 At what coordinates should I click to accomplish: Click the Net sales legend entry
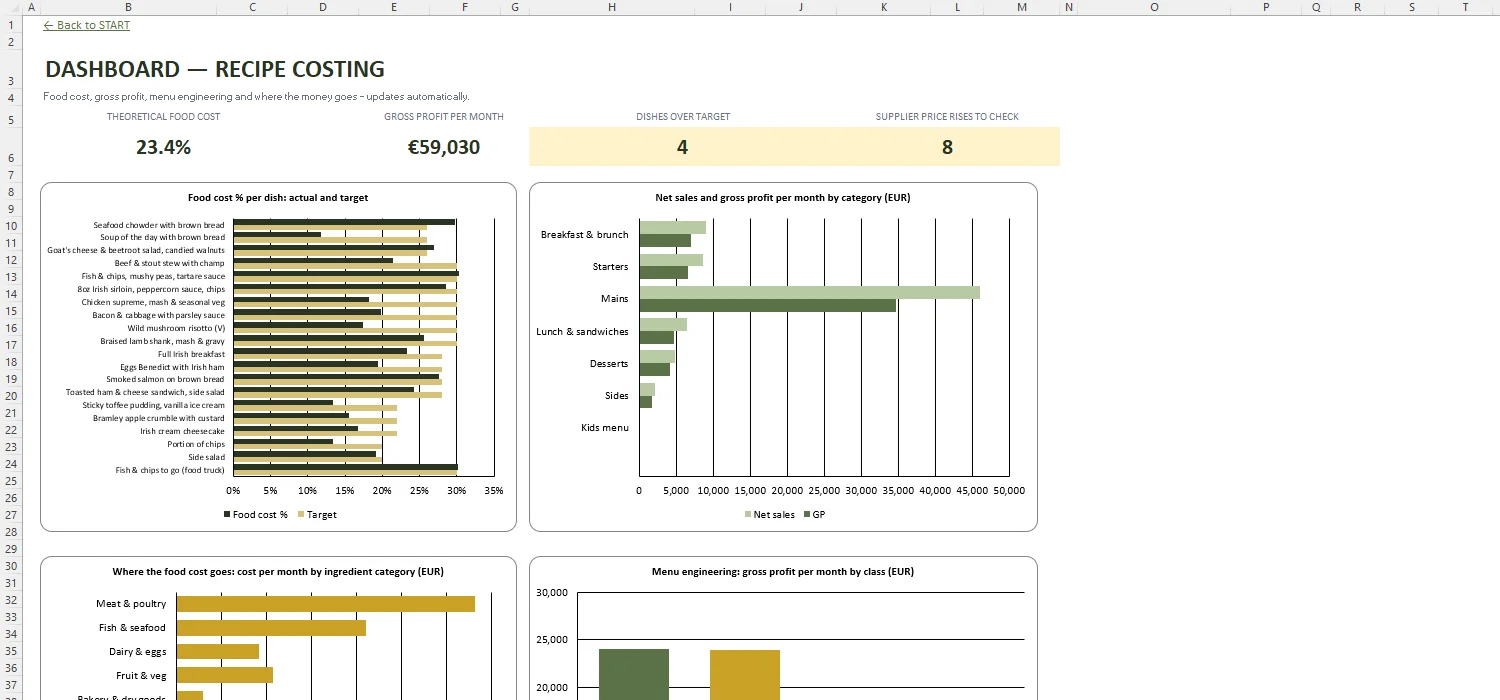769,515
